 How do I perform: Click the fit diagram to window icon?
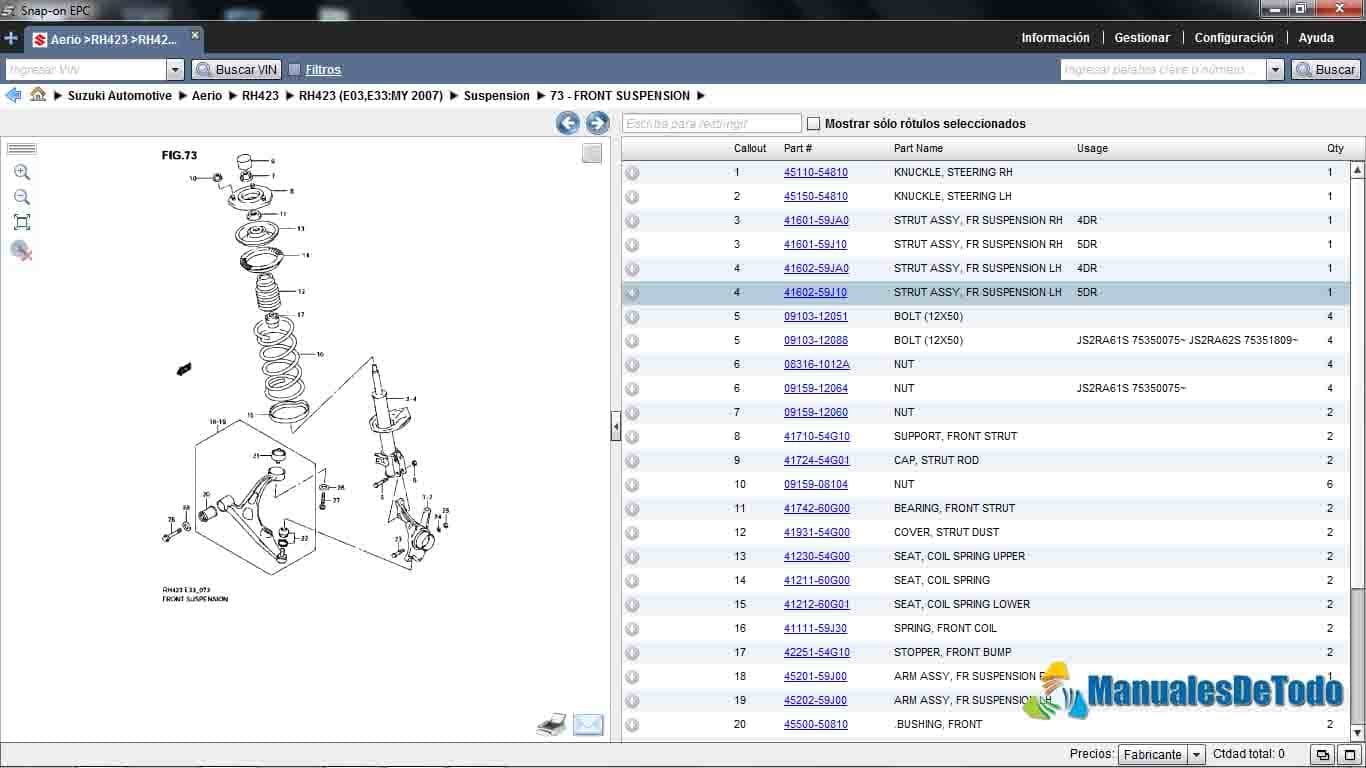(22, 222)
